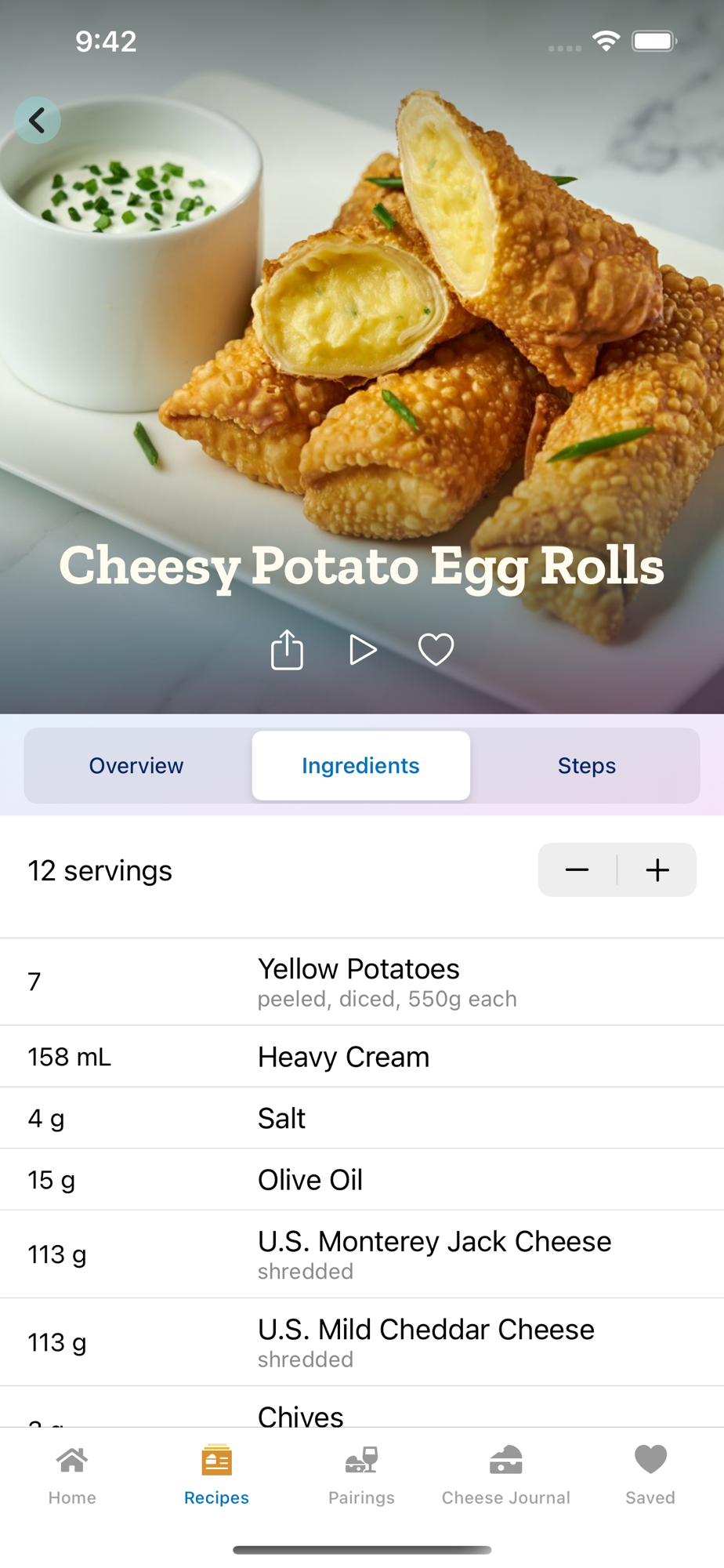724x1568 pixels.
Task: Open the Steps tab
Action: pyautogui.click(x=587, y=765)
